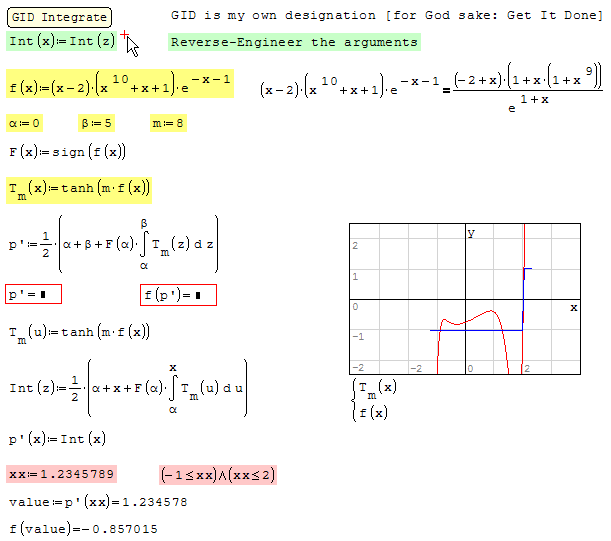Select the β:=5 assignment
Viewport: 611px width, 541px height.
(96, 123)
